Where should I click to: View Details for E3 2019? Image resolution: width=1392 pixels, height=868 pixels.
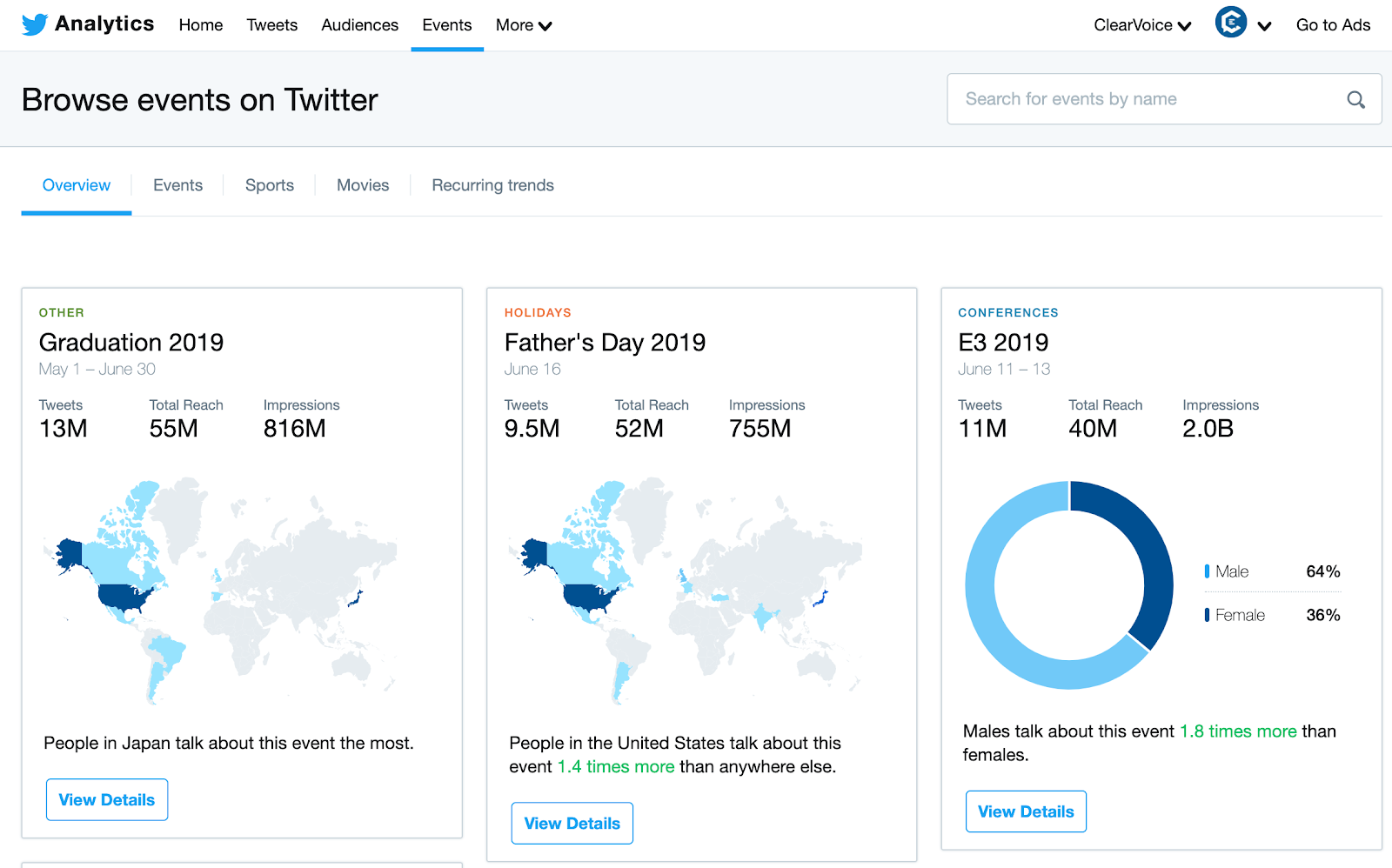pyautogui.click(x=1026, y=811)
